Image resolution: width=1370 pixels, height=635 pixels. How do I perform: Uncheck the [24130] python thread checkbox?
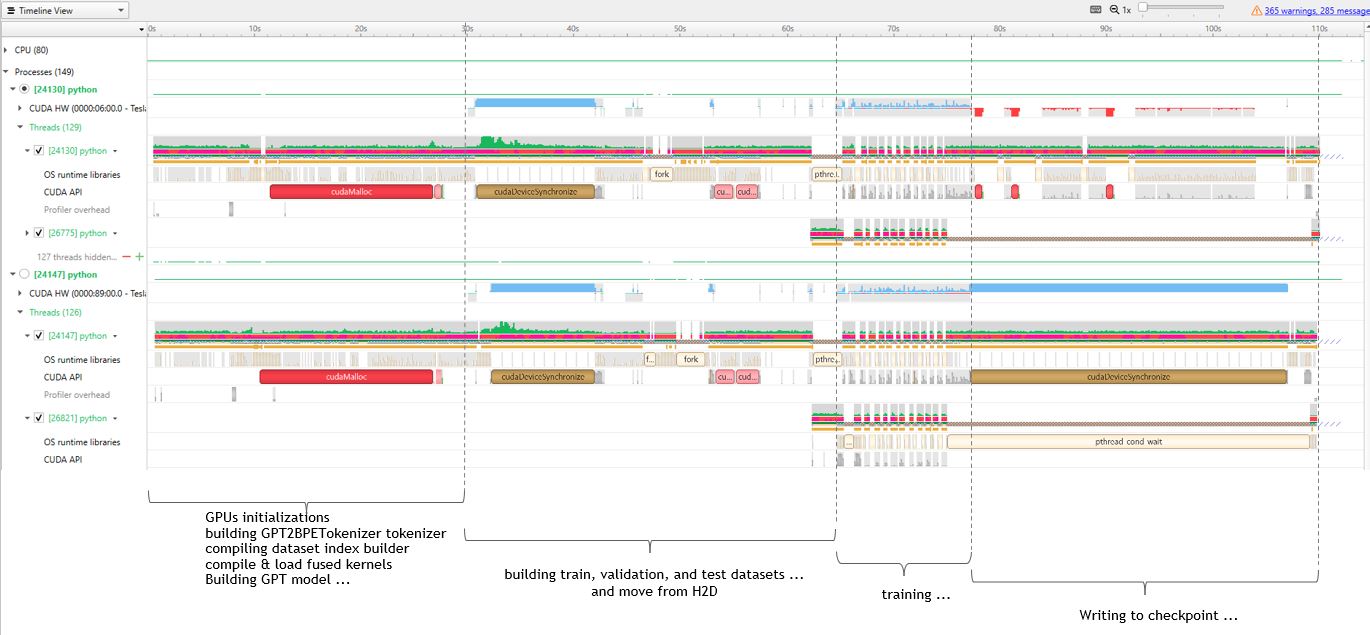click(39, 151)
